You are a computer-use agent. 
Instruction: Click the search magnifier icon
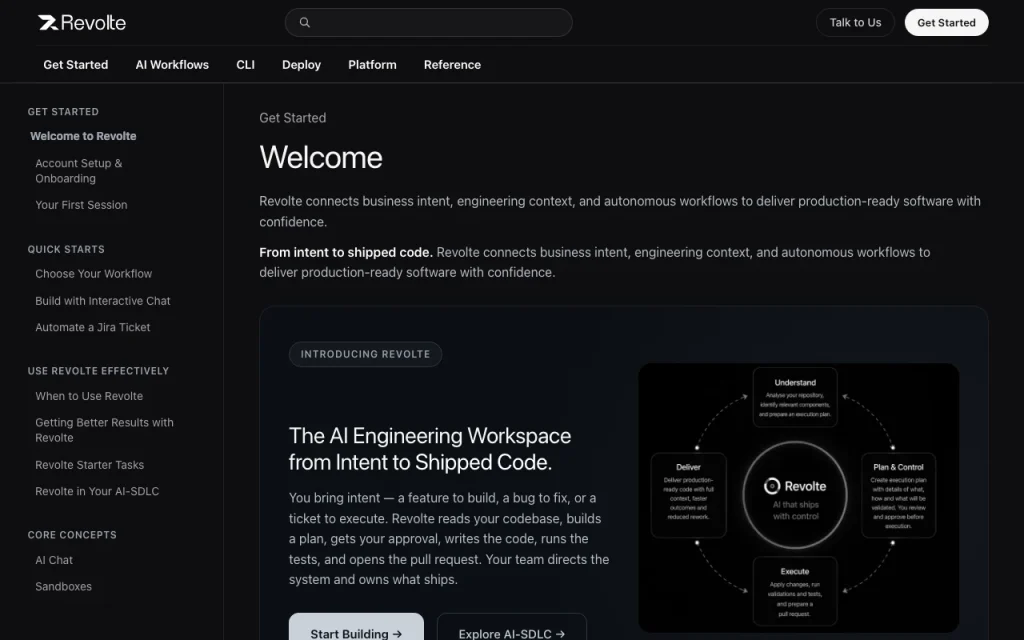[x=304, y=22]
